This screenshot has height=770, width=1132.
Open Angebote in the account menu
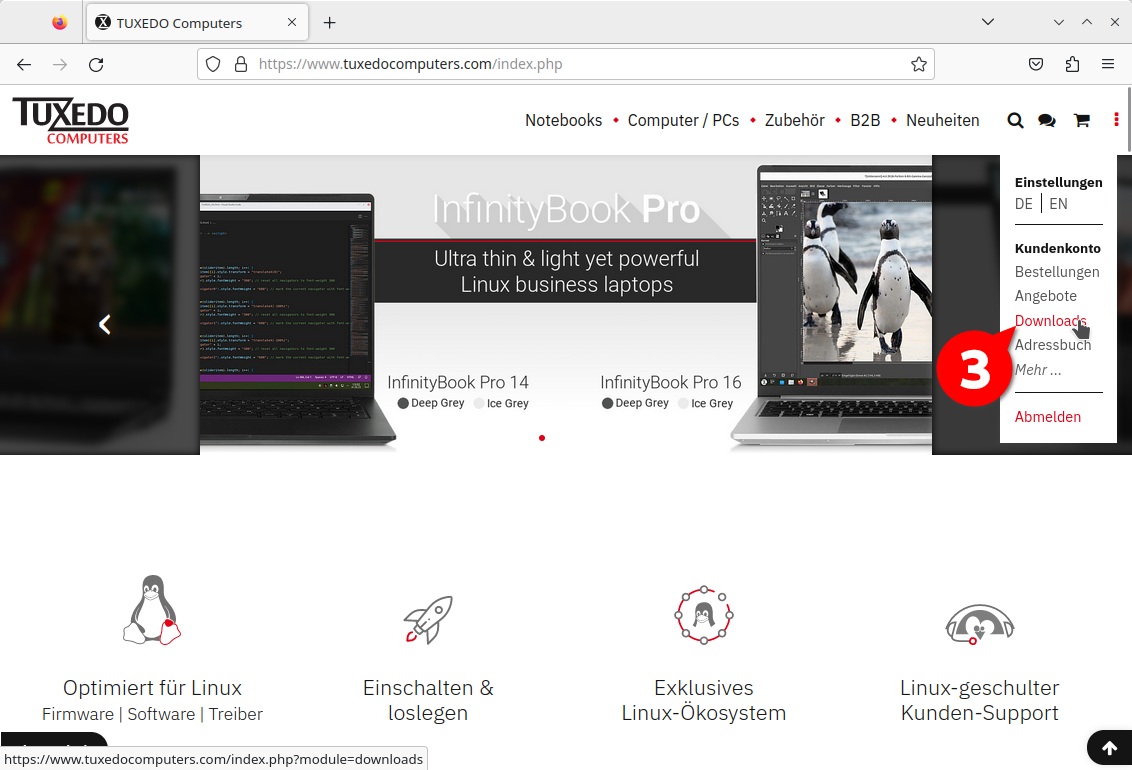pyautogui.click(x=1045, y=296)
